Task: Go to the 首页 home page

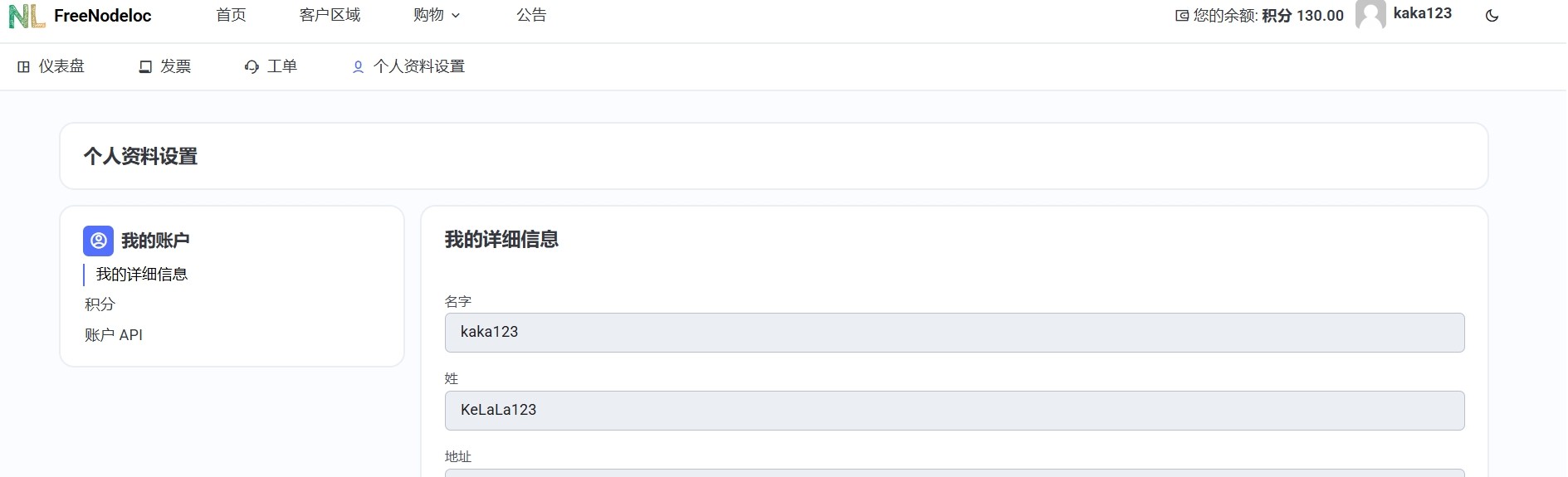Action: (x=231, y=15)
